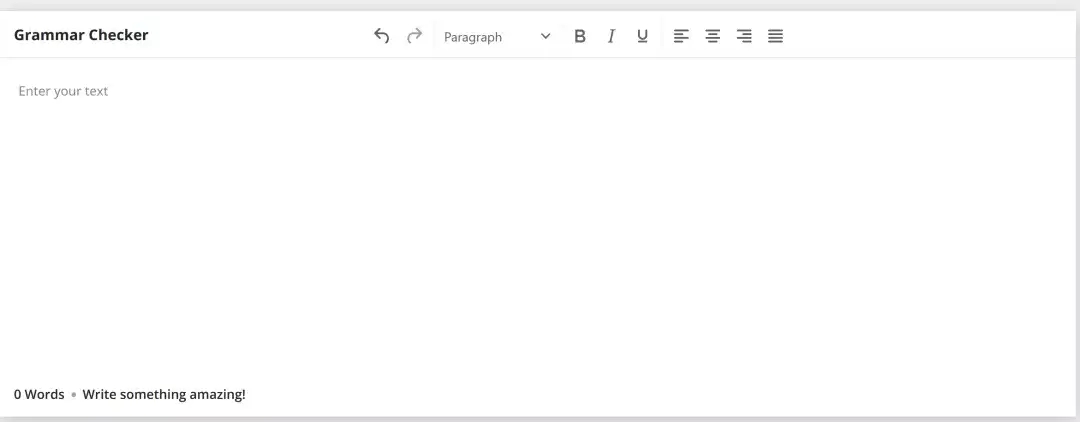Viewport: 1080px width, 422px height.
Task: Click the '0 Words' counter
Action: [x=39, y=394]
